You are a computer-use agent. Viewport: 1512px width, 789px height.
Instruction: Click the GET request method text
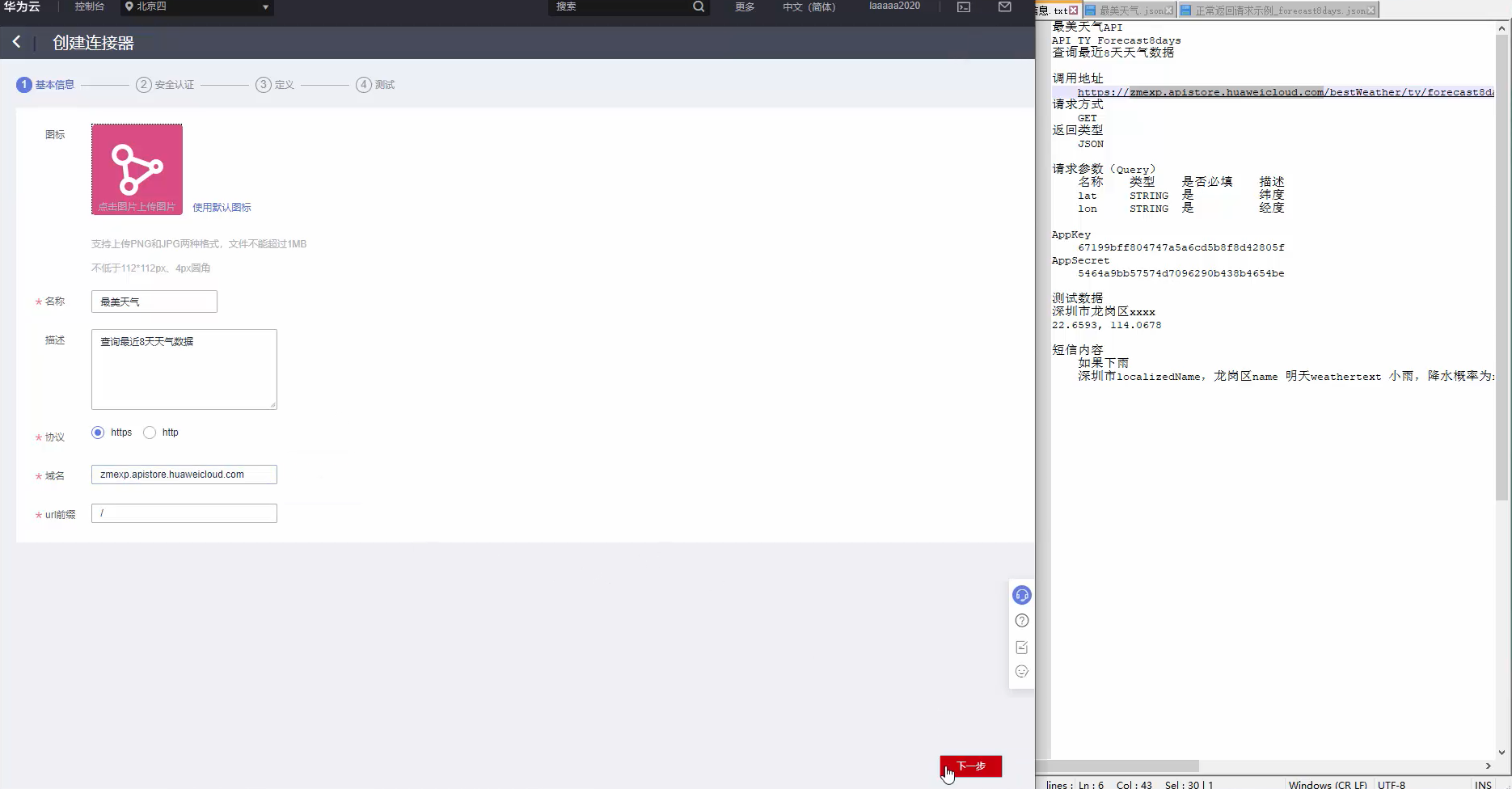point(1088,118)
